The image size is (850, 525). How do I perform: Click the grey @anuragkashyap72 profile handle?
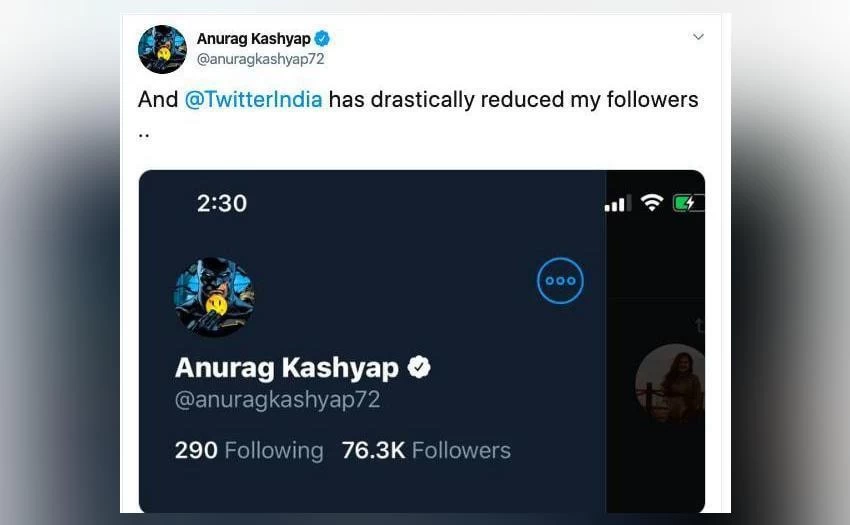[277, 400]
